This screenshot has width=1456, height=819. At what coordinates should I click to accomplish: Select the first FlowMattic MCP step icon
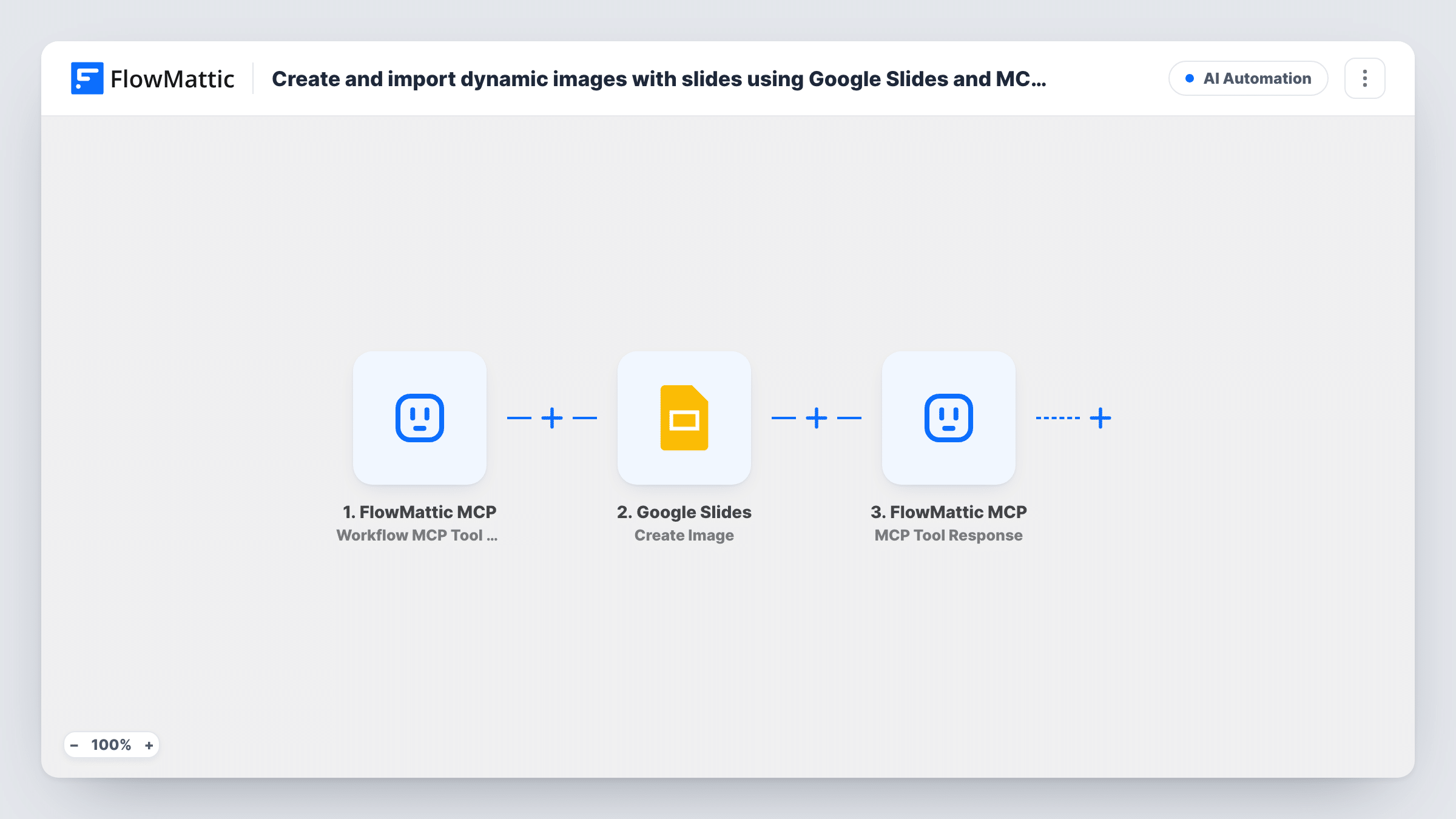click(420, 418)
